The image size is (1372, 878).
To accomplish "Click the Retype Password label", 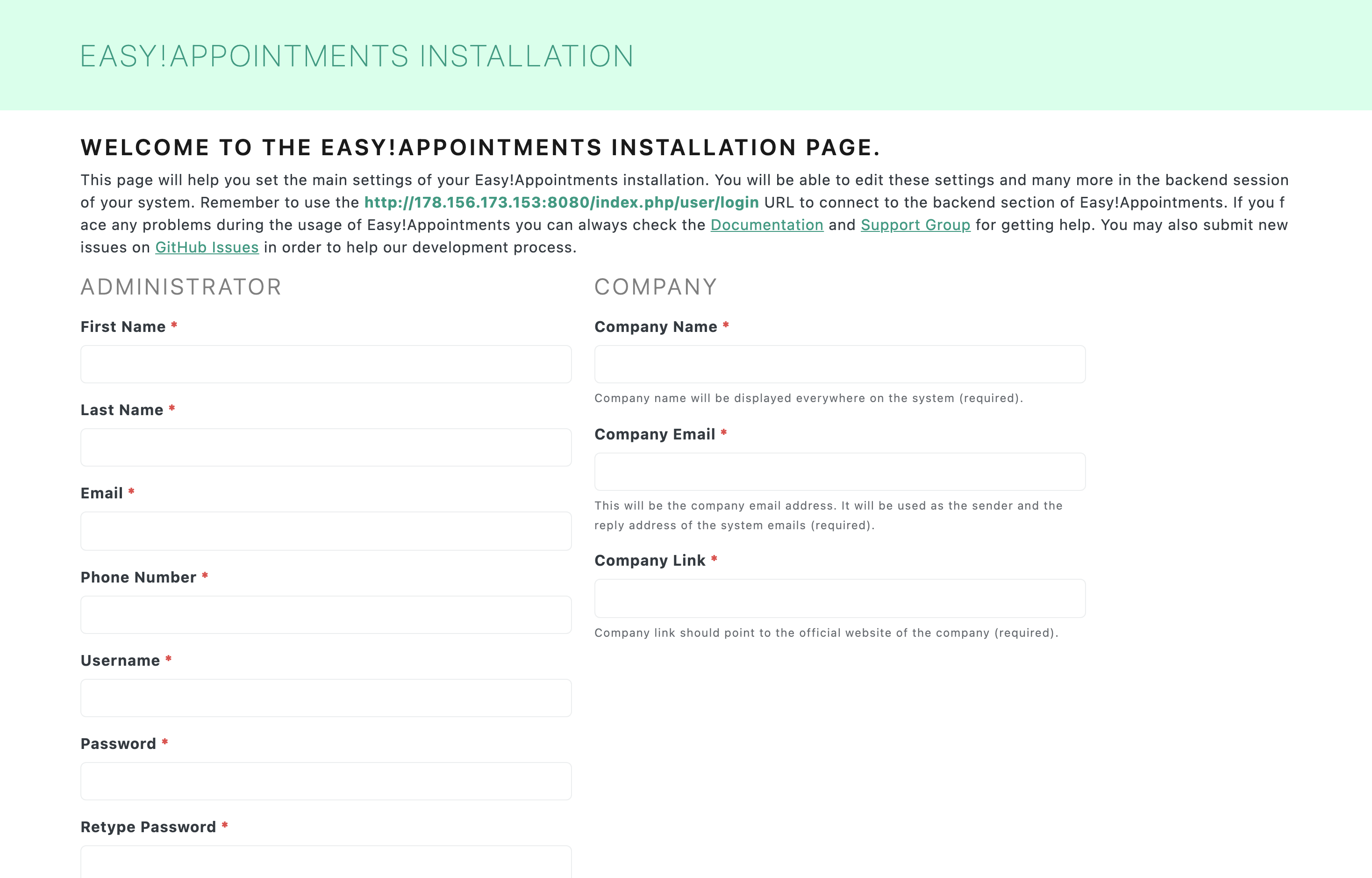I will pos(148,827).
